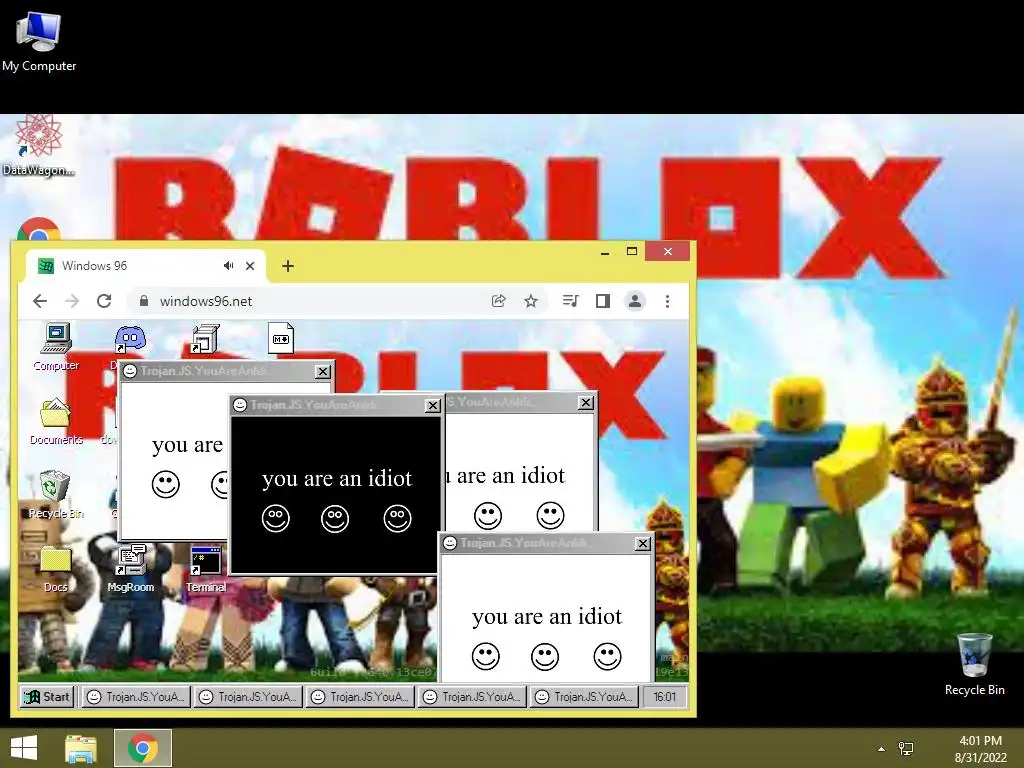
Task: Bookmark this page with the star icon
Action: [531, 301]
